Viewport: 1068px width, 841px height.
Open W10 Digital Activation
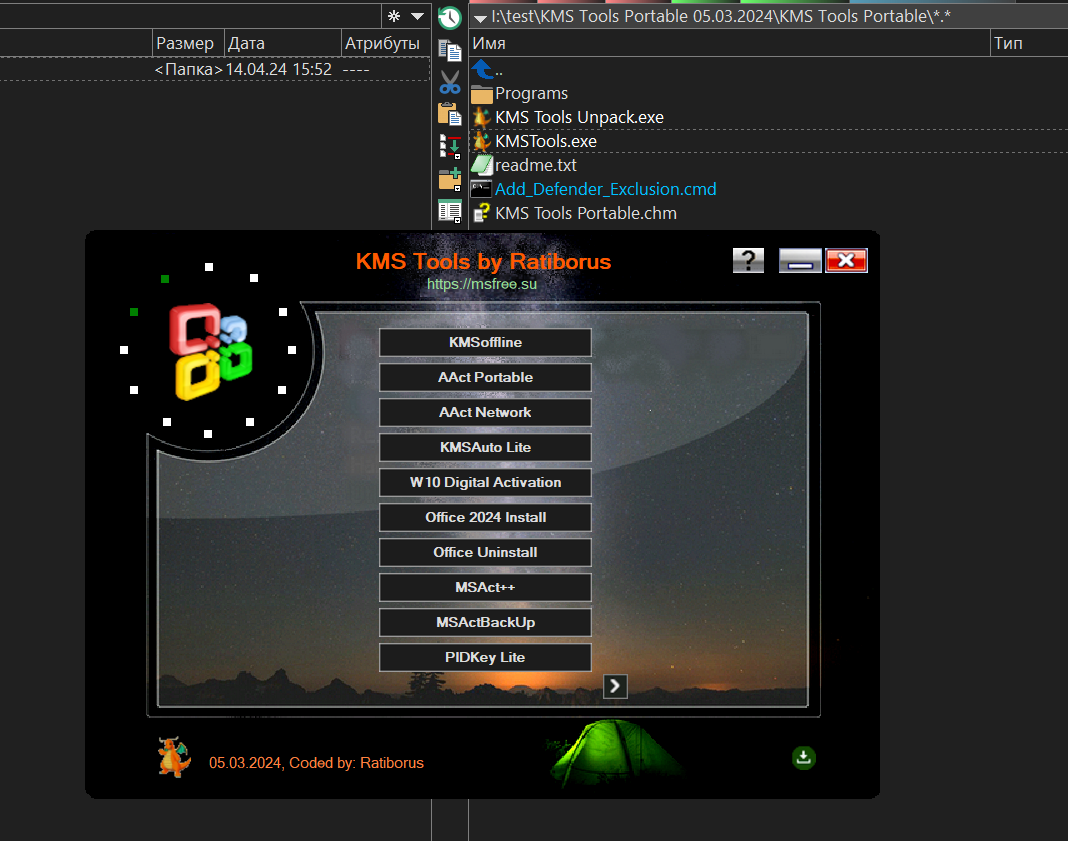485,482
